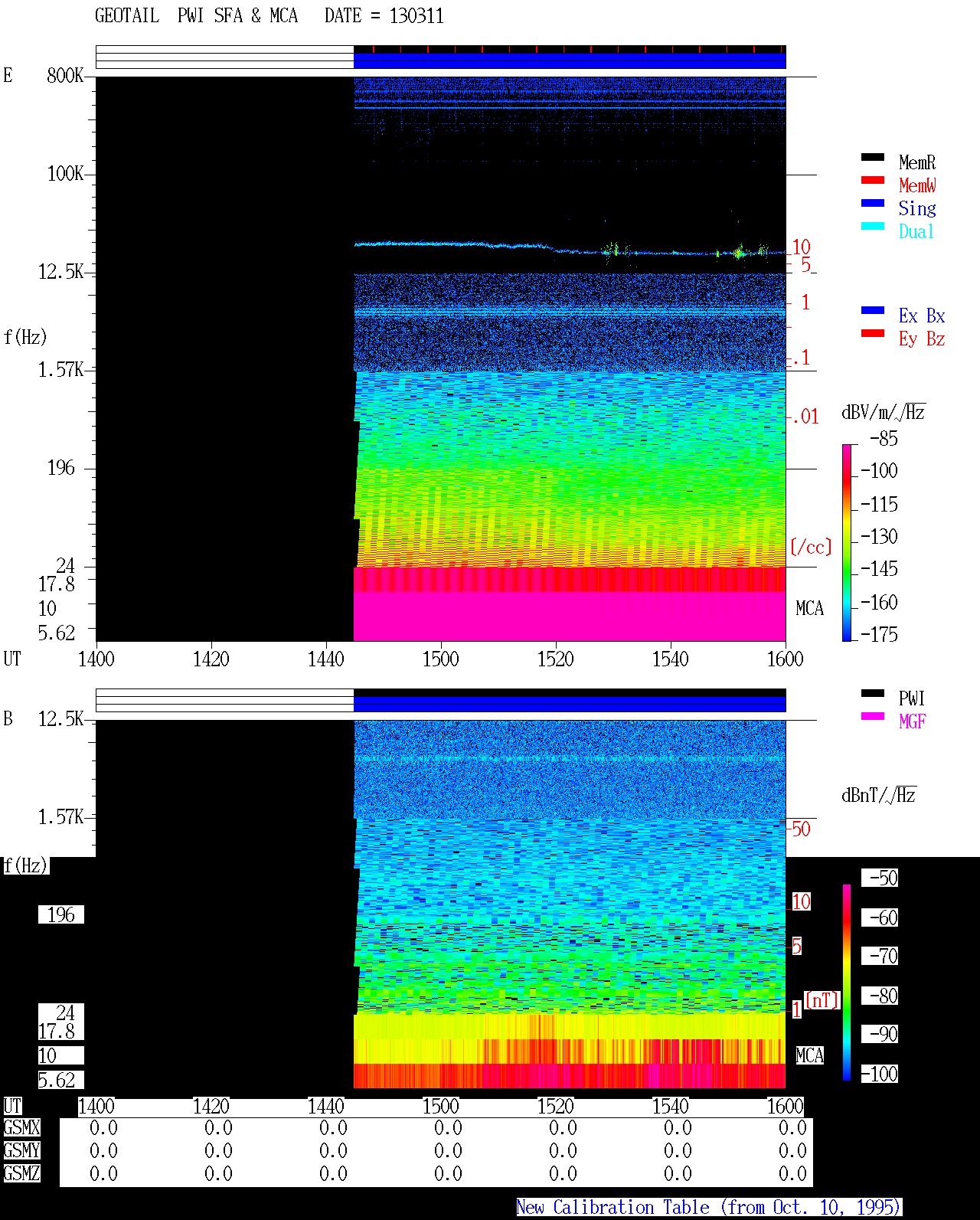Click the "1520" tick under E panel

point(555,659)
